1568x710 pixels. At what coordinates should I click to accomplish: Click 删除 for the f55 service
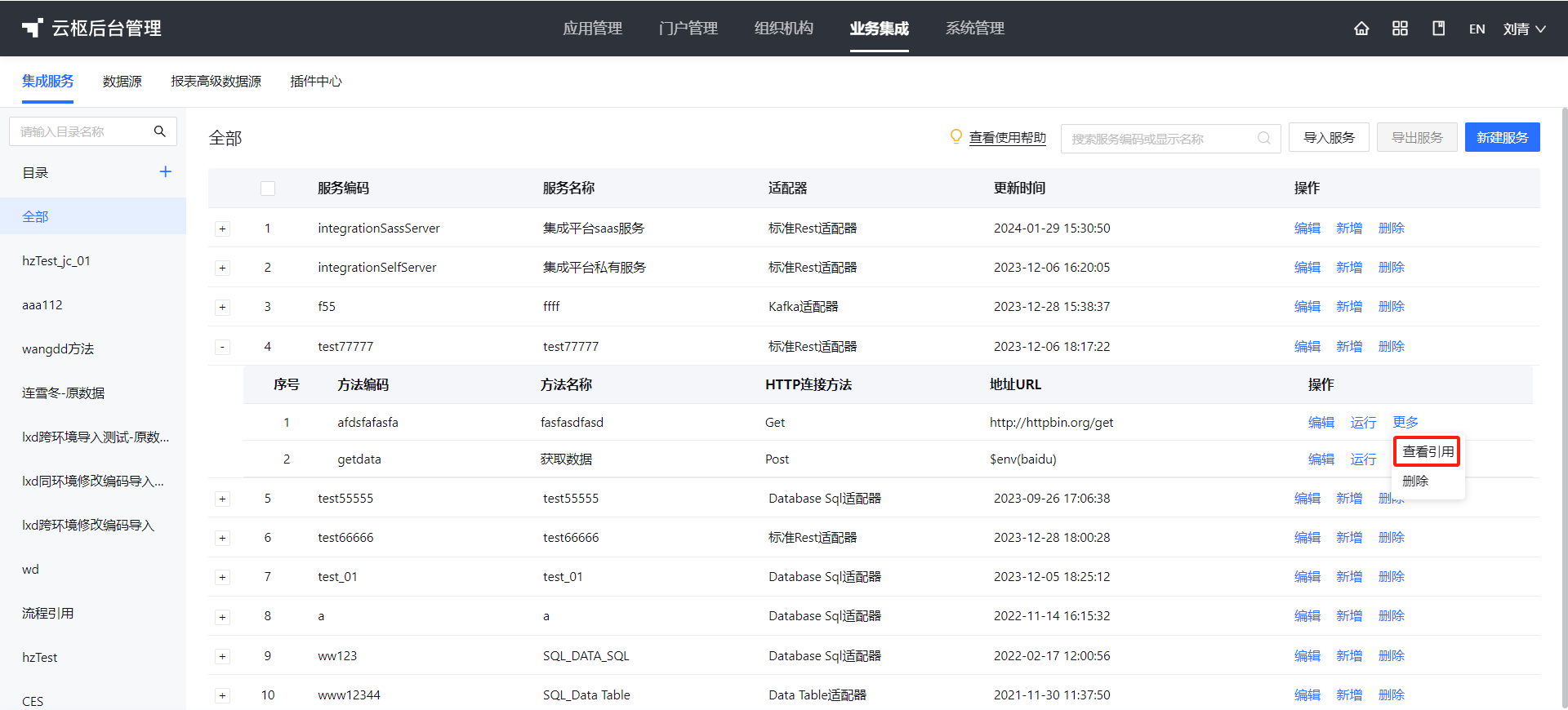pyautogui.click(x=1392, y=306)
